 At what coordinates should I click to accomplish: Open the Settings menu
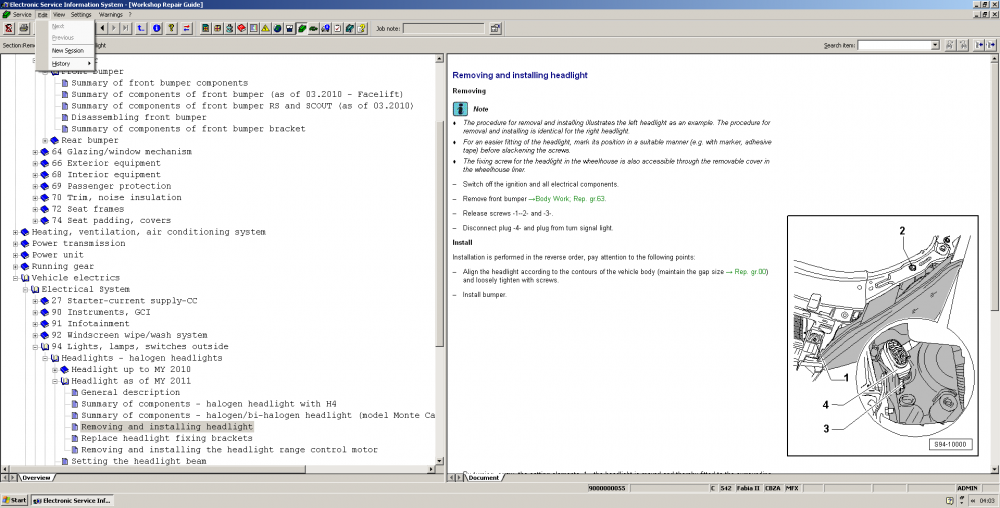click(81, 14)
